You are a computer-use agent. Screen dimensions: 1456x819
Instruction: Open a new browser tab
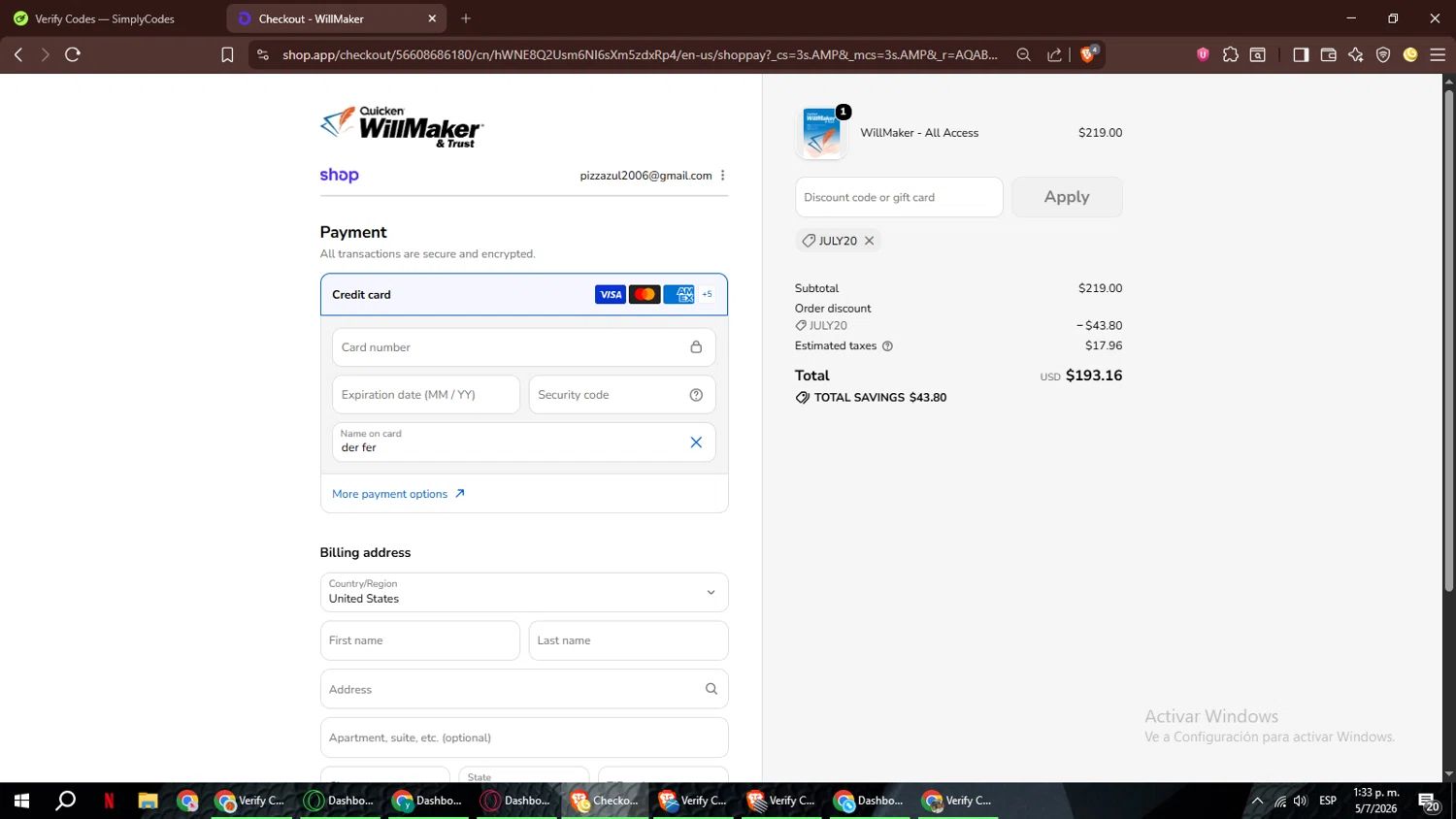click(x=466, y=18)
